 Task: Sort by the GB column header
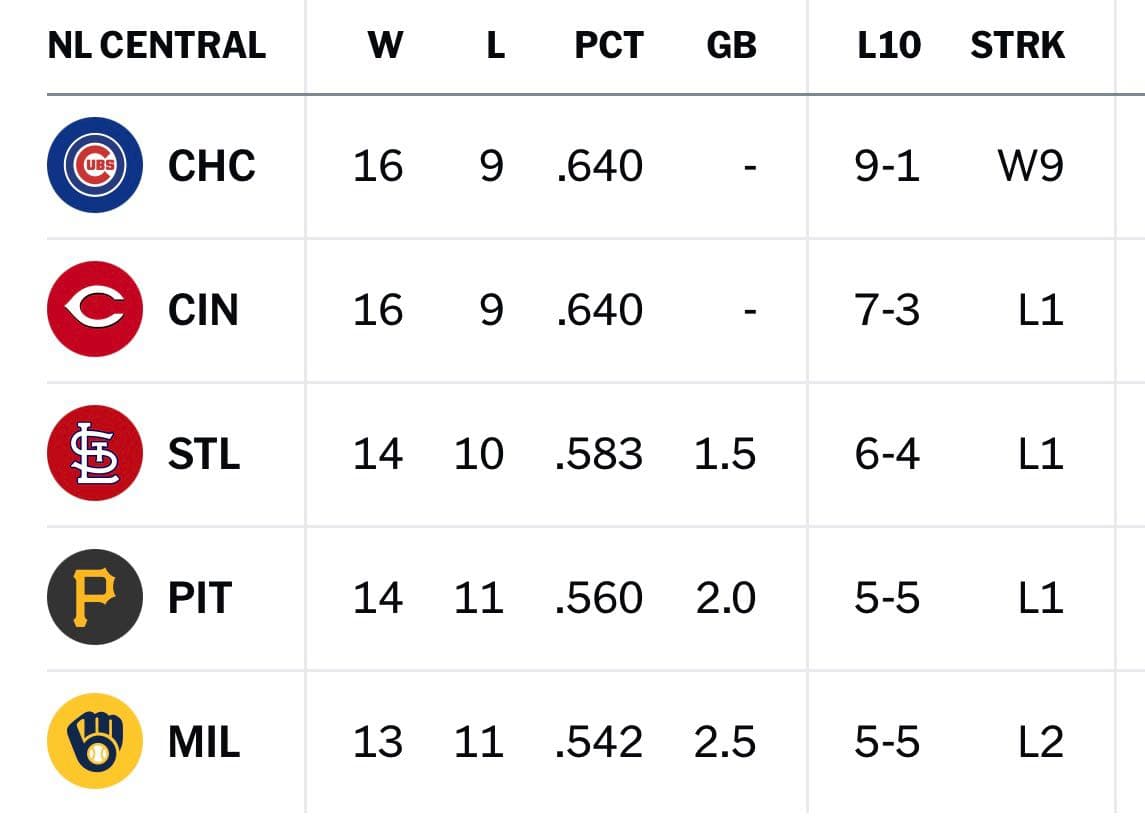tap(731, 45)
